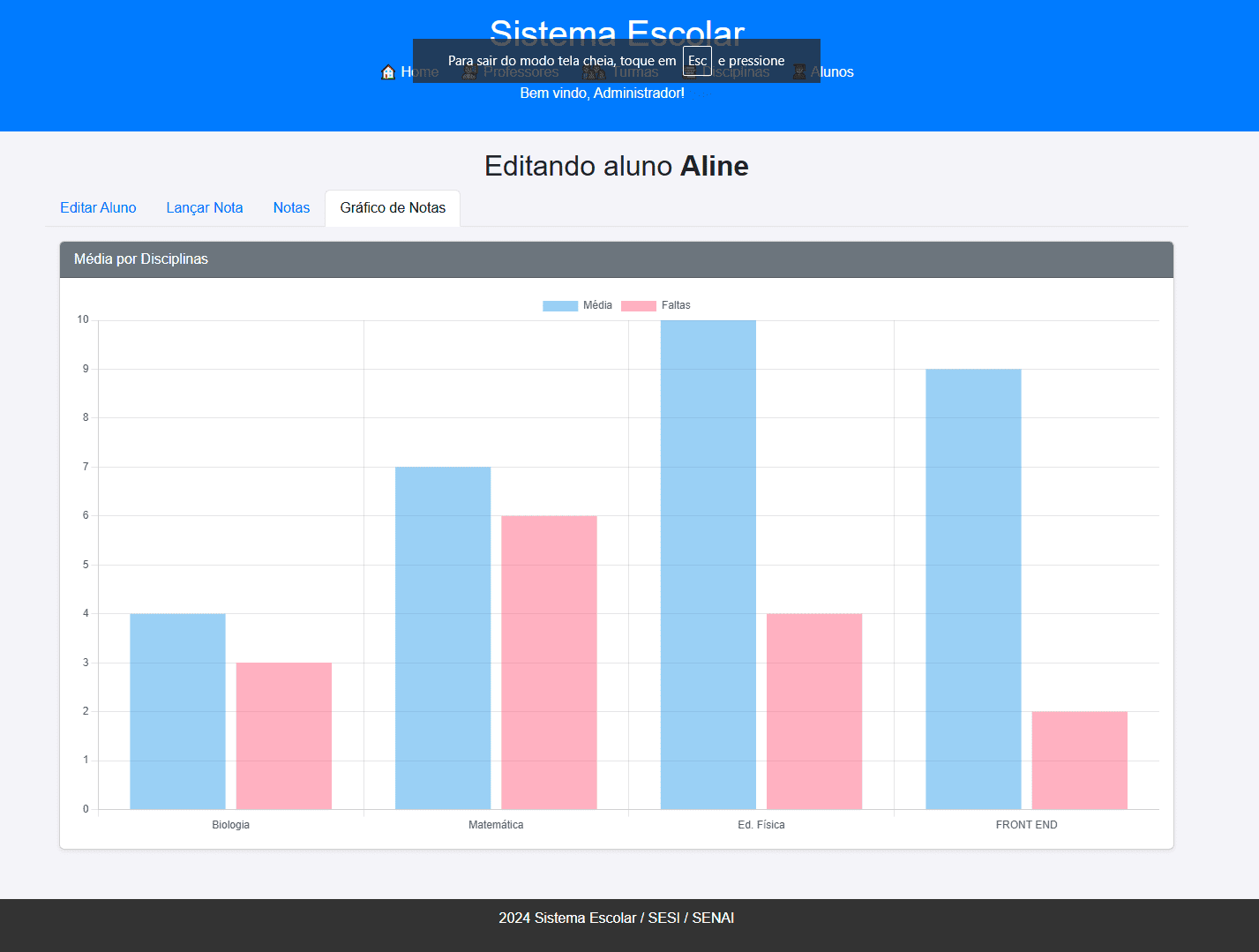The width and height of the screenshot is (1259, 952).
Task: Click the 'Bem vindo, Administrador!' text
Action: [x=602, y=93]
